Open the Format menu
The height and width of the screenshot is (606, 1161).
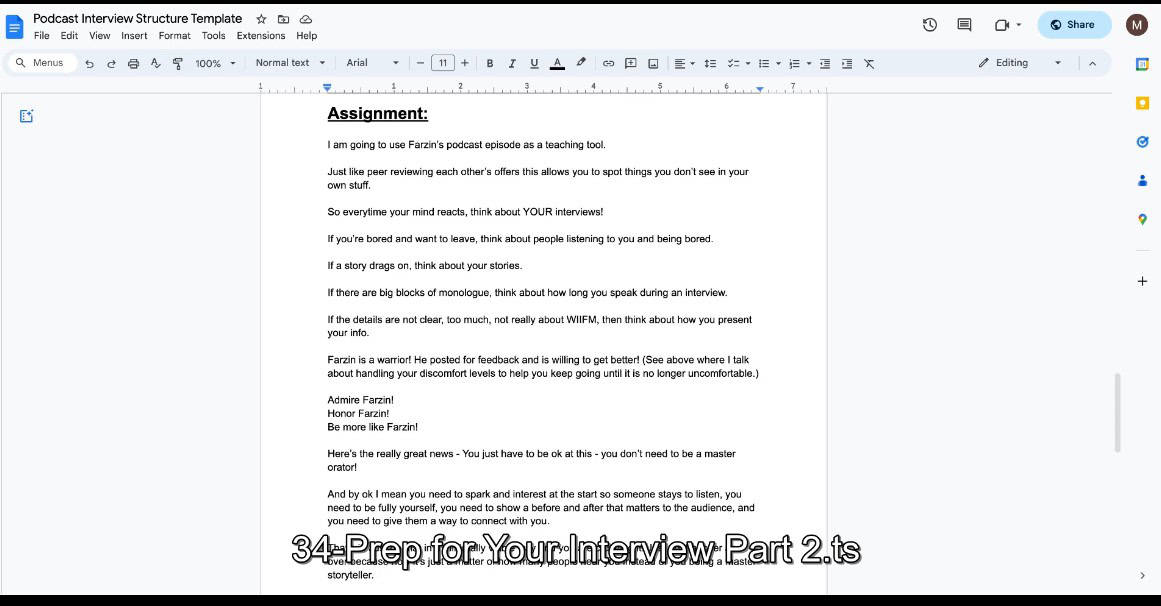pyautogui.click(x=174, y=35)
